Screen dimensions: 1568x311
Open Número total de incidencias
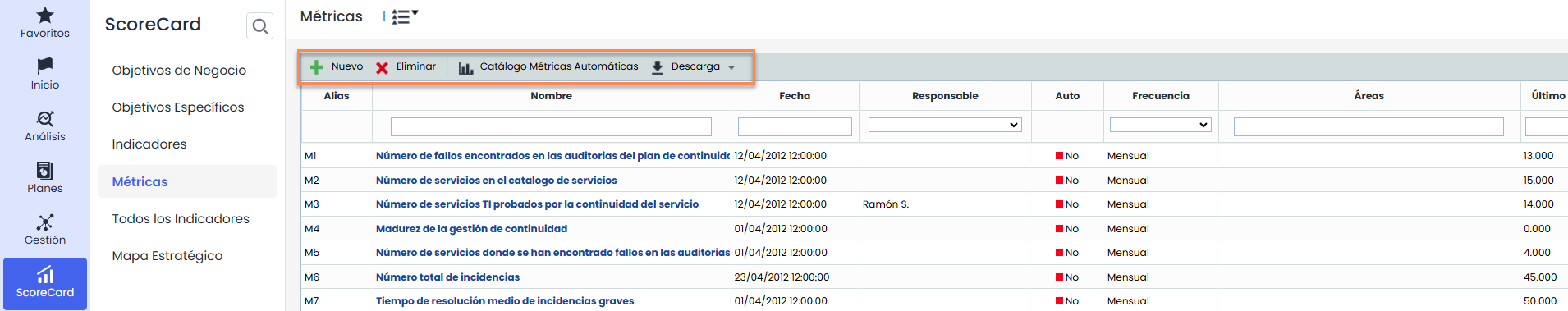pos(447,277)
